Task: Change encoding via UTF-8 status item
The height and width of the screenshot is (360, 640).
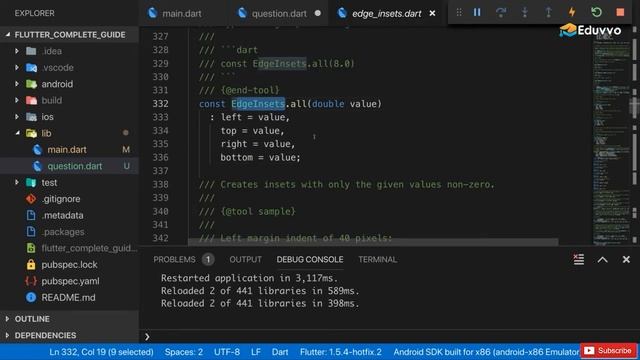Action: coord(227,351)
